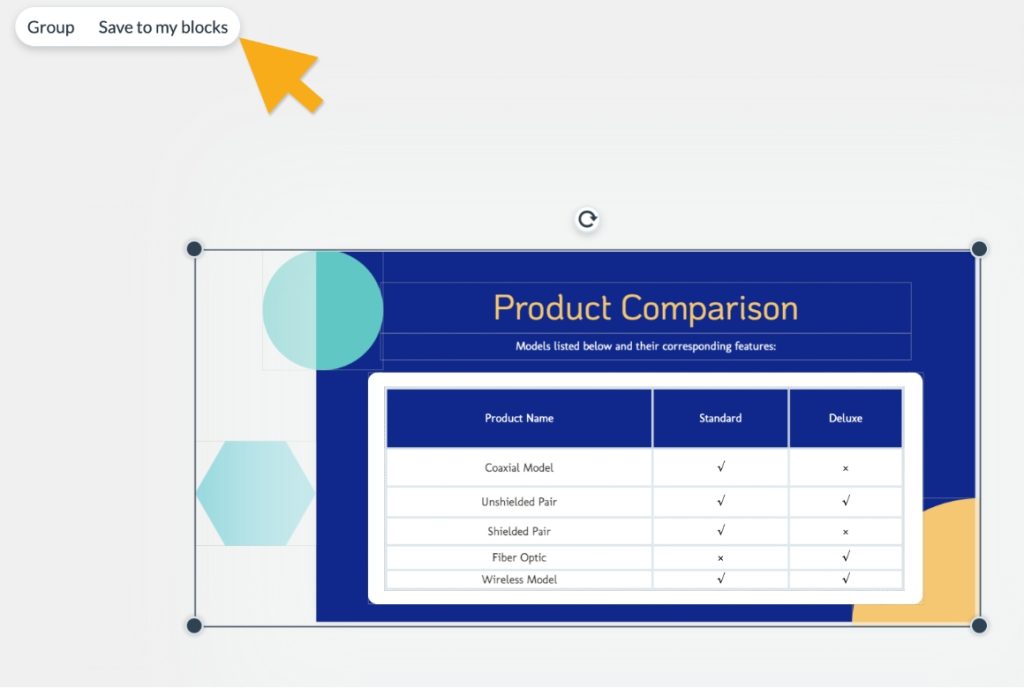Image resolution: width=1024 pixels, height=689 pixels.
Task: Click the rotate handle above the slide
Action: click(x=586, y=219)
